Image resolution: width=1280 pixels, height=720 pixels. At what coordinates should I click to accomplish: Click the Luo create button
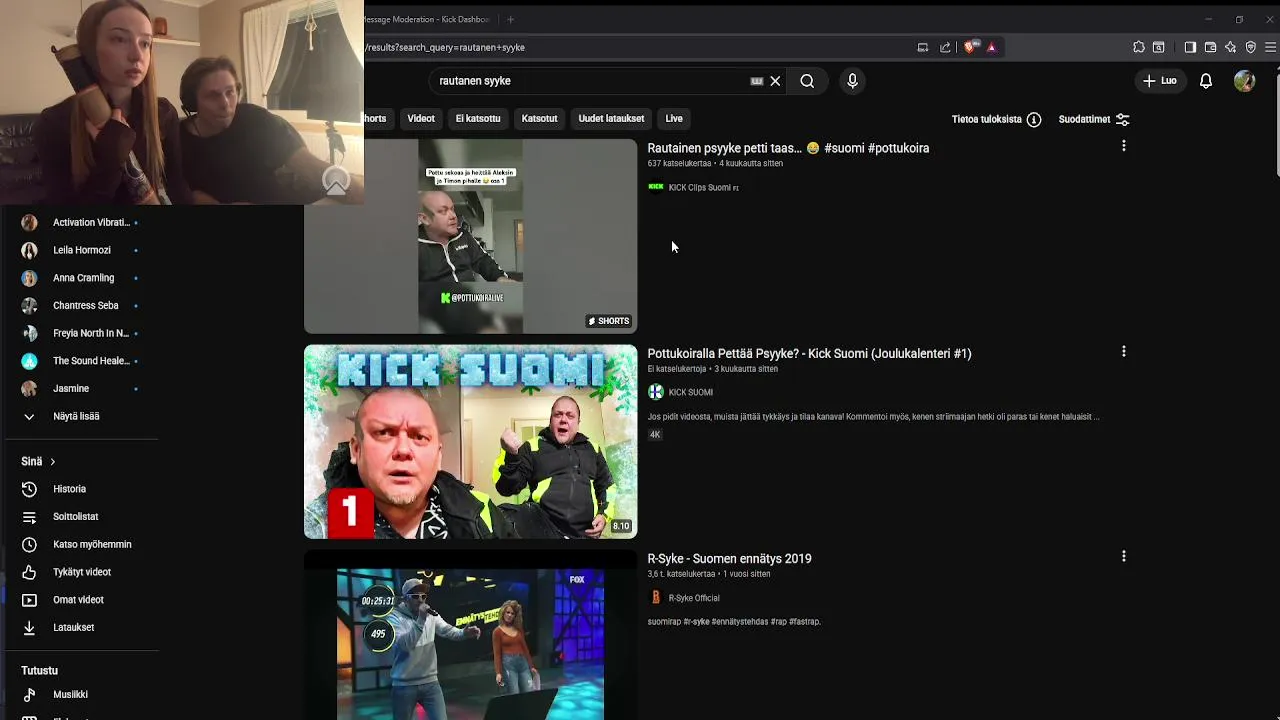[1160, 81]
